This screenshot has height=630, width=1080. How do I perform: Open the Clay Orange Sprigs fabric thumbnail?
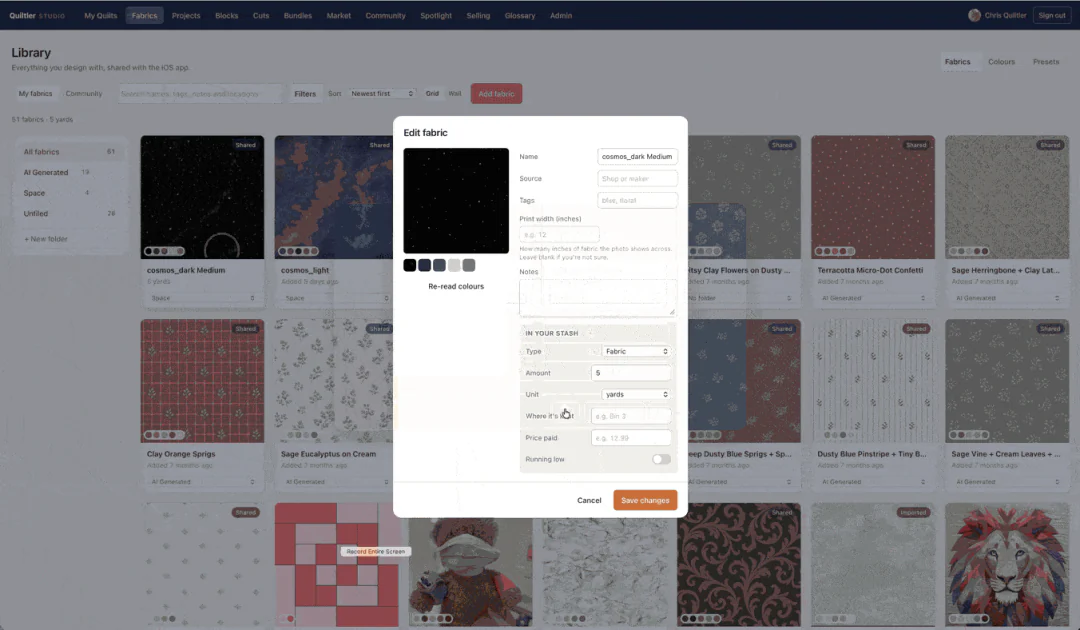(202, 381)
